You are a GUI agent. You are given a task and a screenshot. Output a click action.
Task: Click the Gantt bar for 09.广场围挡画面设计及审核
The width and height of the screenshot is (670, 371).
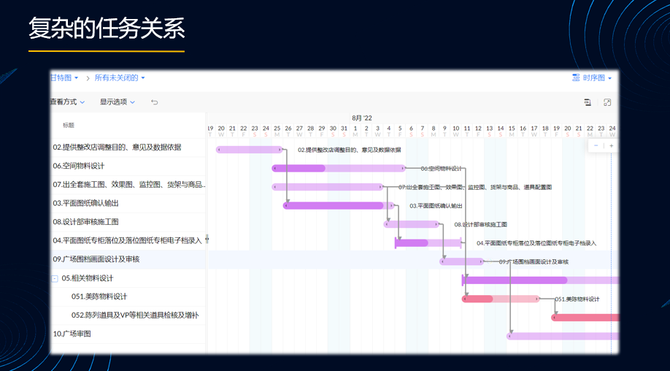click(461, 262)
